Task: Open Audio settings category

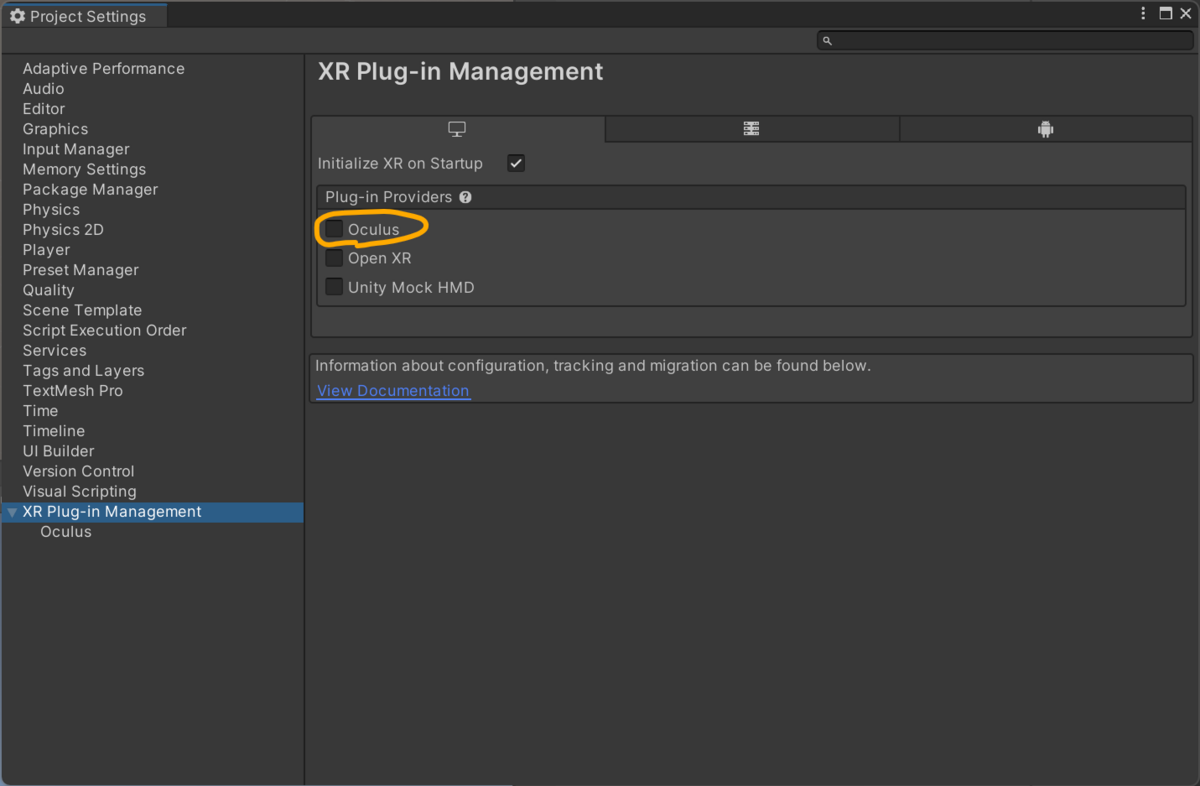Action: 43,89
